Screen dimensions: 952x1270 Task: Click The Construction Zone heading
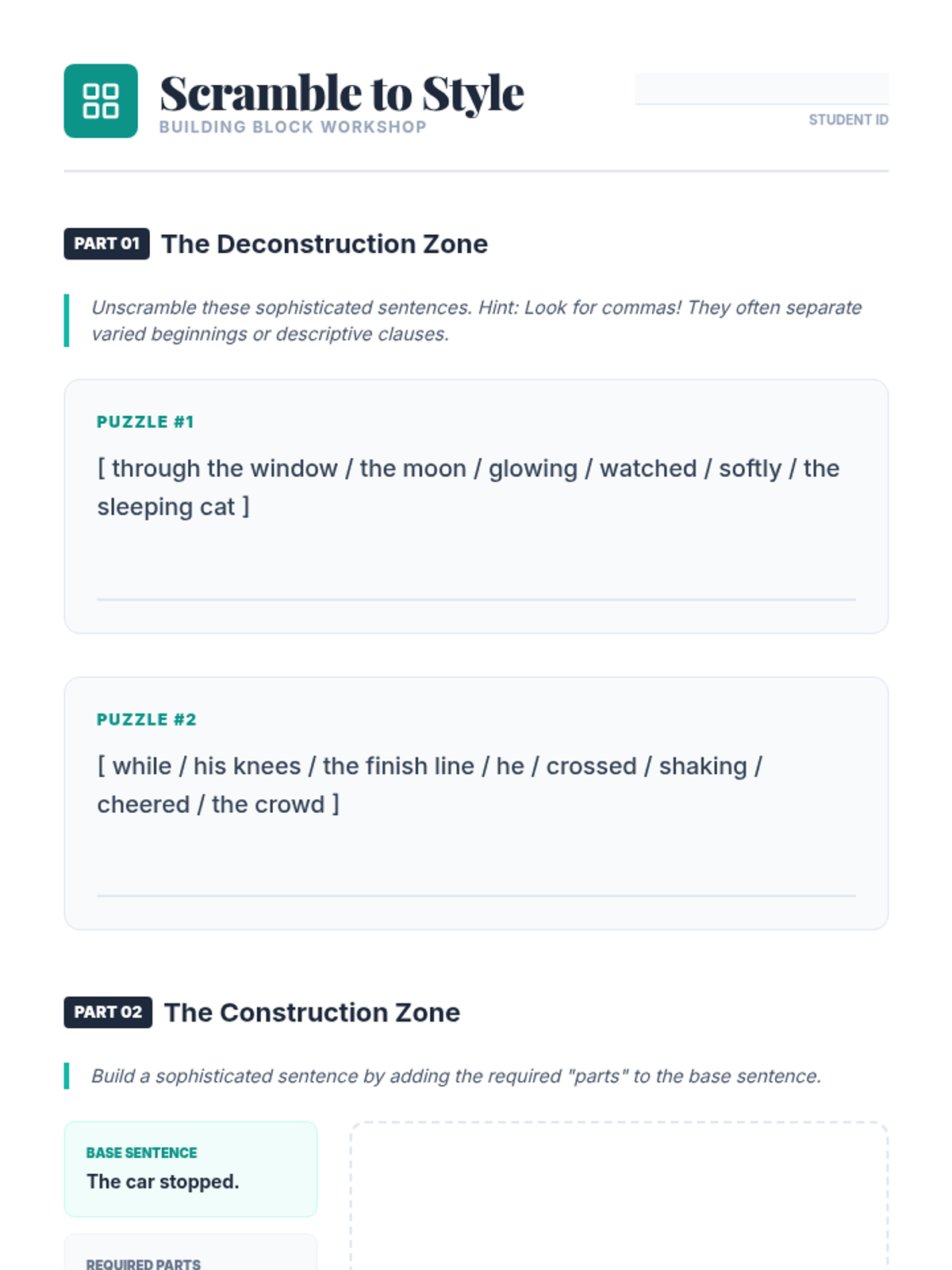pyautogui.click(x=312, y=1012)
